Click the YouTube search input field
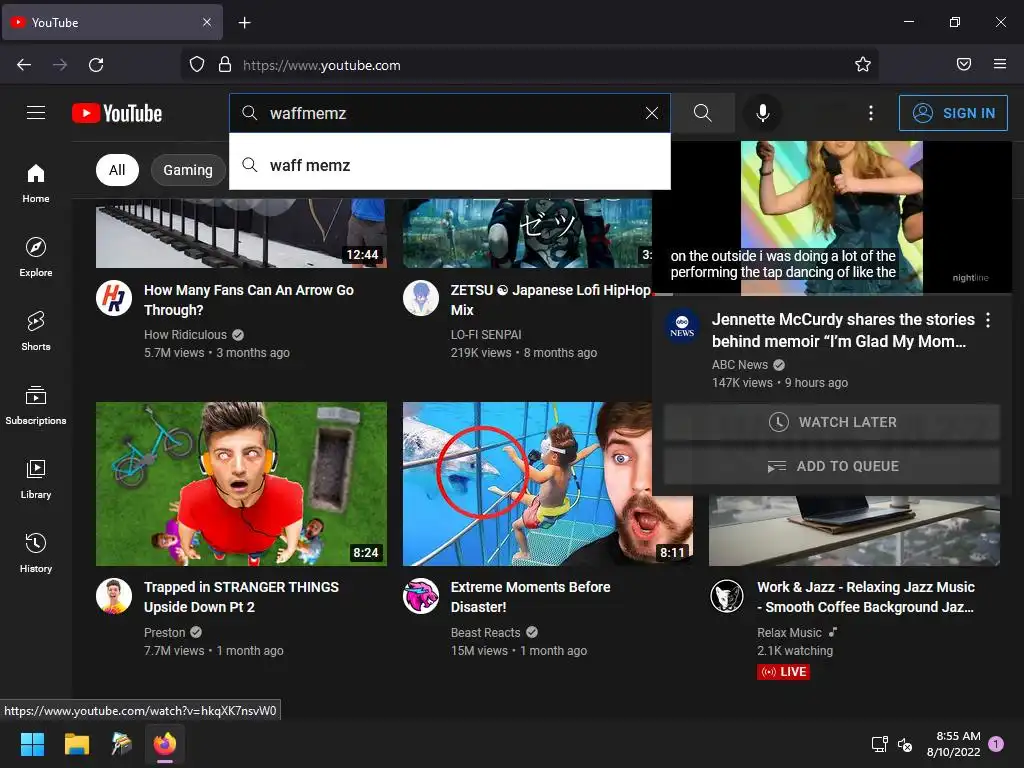This screenshot has height=768, width=1024. coord(451,113)
